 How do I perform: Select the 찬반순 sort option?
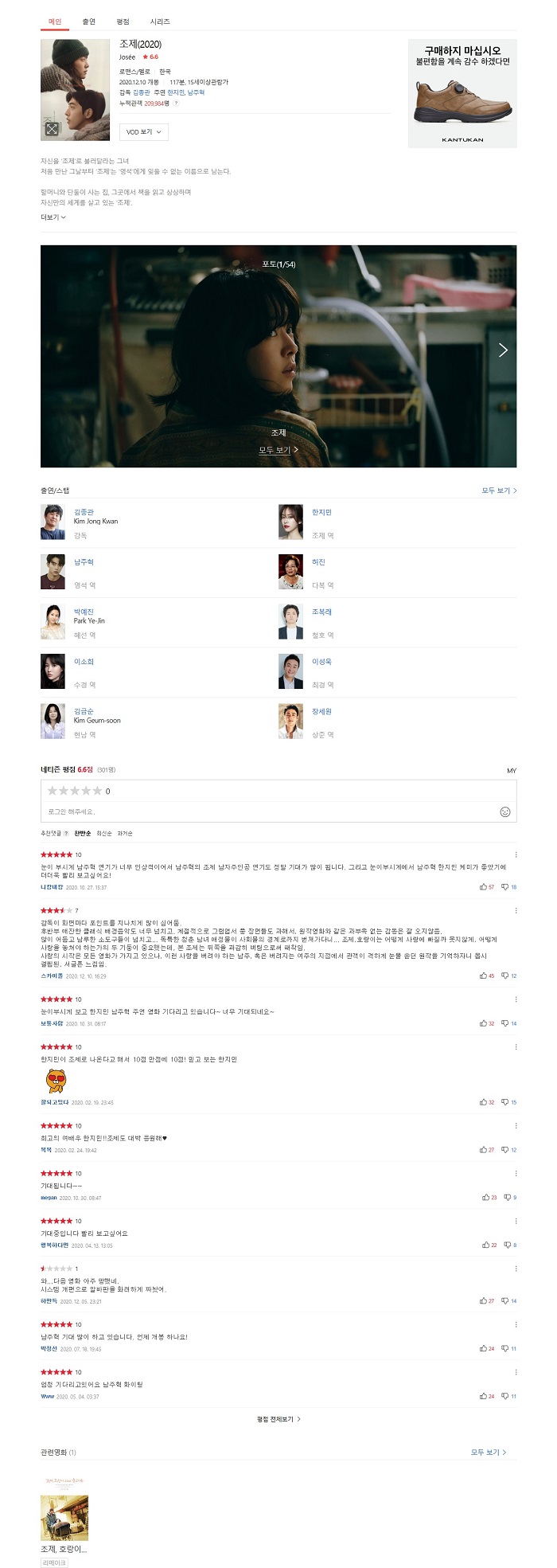(x=83, y=833)
